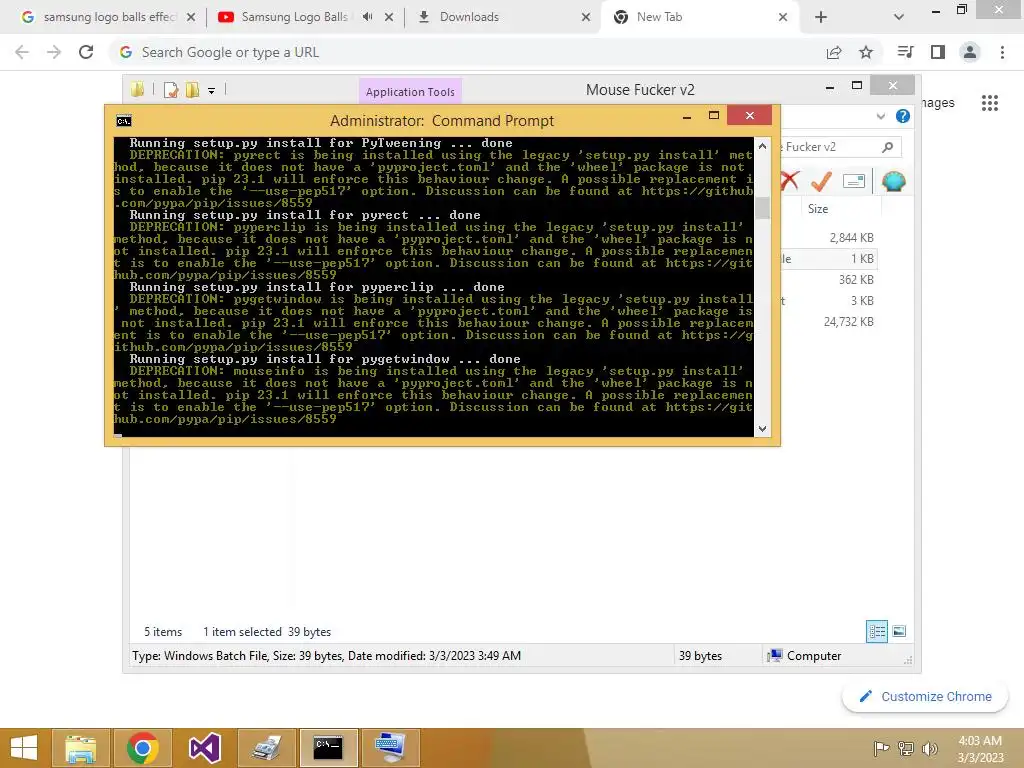Viewport: 1024px width, 768px height.
Task: Open Action Center flag icon
Action: point(881,748)
